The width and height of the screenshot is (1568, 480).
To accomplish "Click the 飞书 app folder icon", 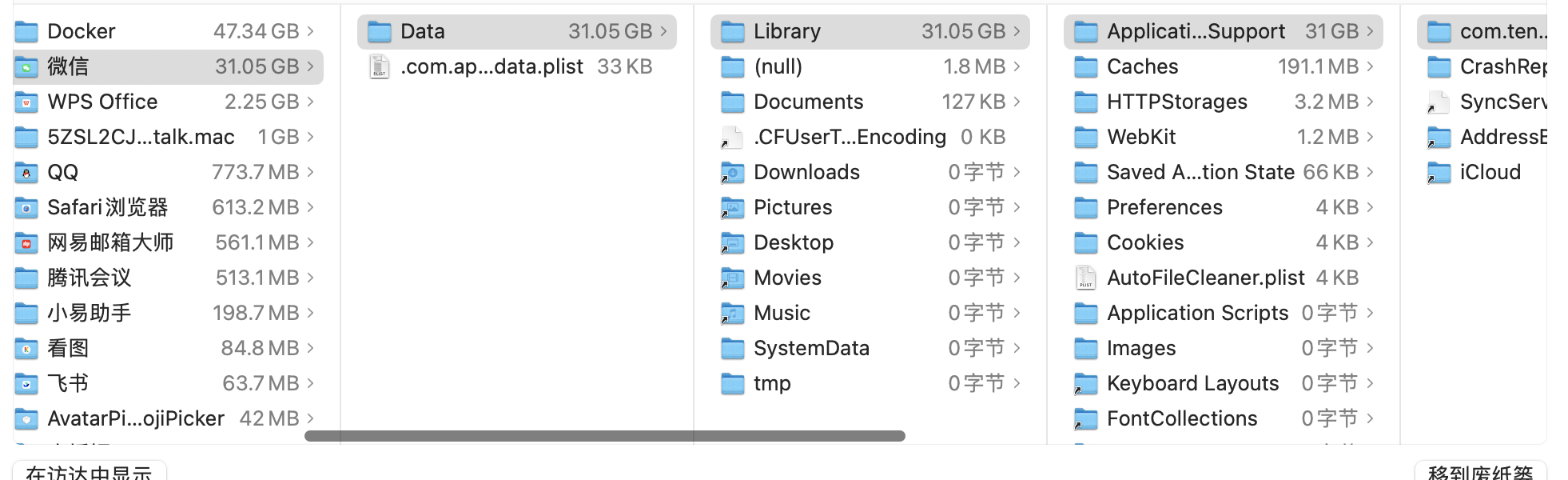I will click(26, 383).
